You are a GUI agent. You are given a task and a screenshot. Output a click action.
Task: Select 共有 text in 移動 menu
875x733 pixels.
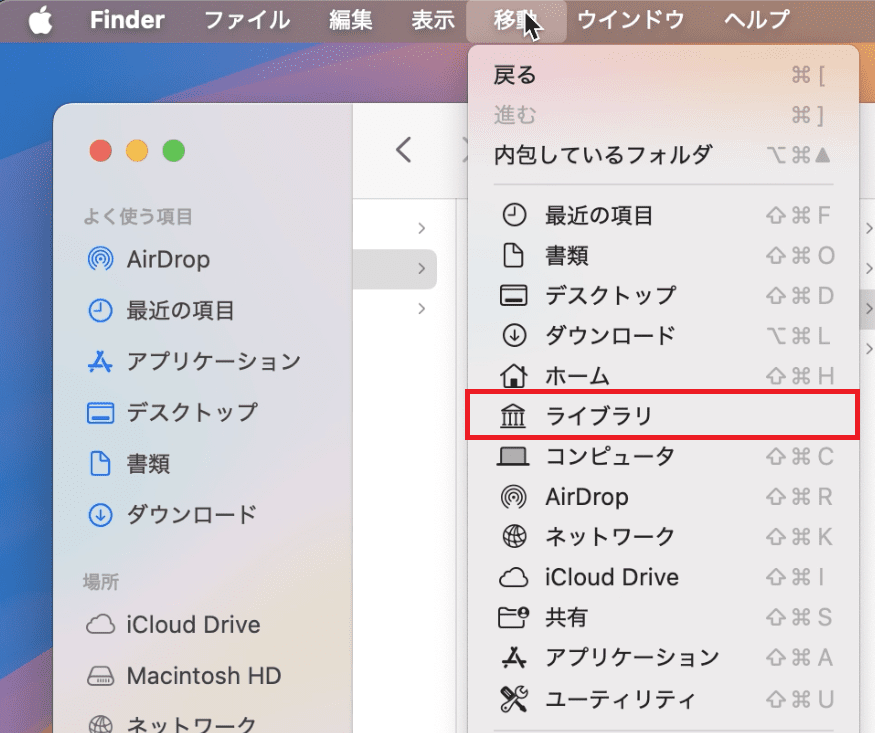(x=566, y=617)
